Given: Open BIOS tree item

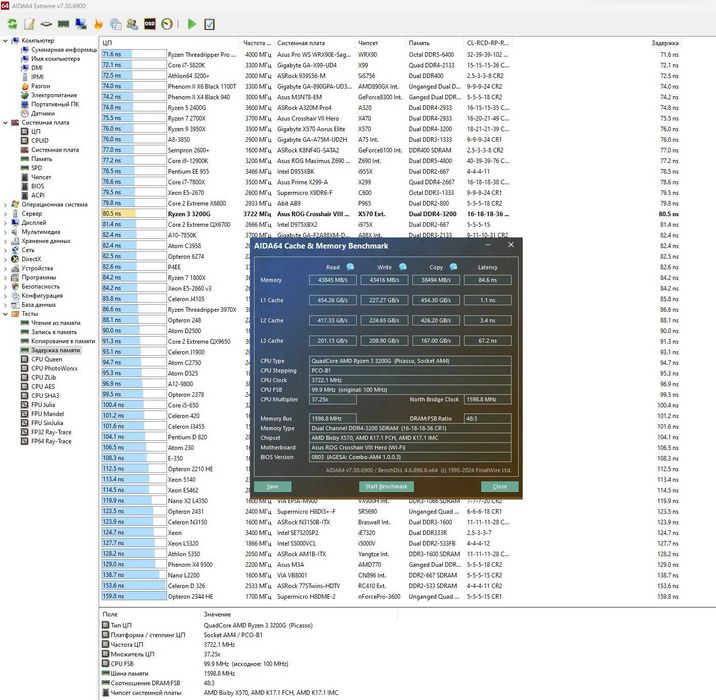Looking at the screenshot, I should (38, 186).
